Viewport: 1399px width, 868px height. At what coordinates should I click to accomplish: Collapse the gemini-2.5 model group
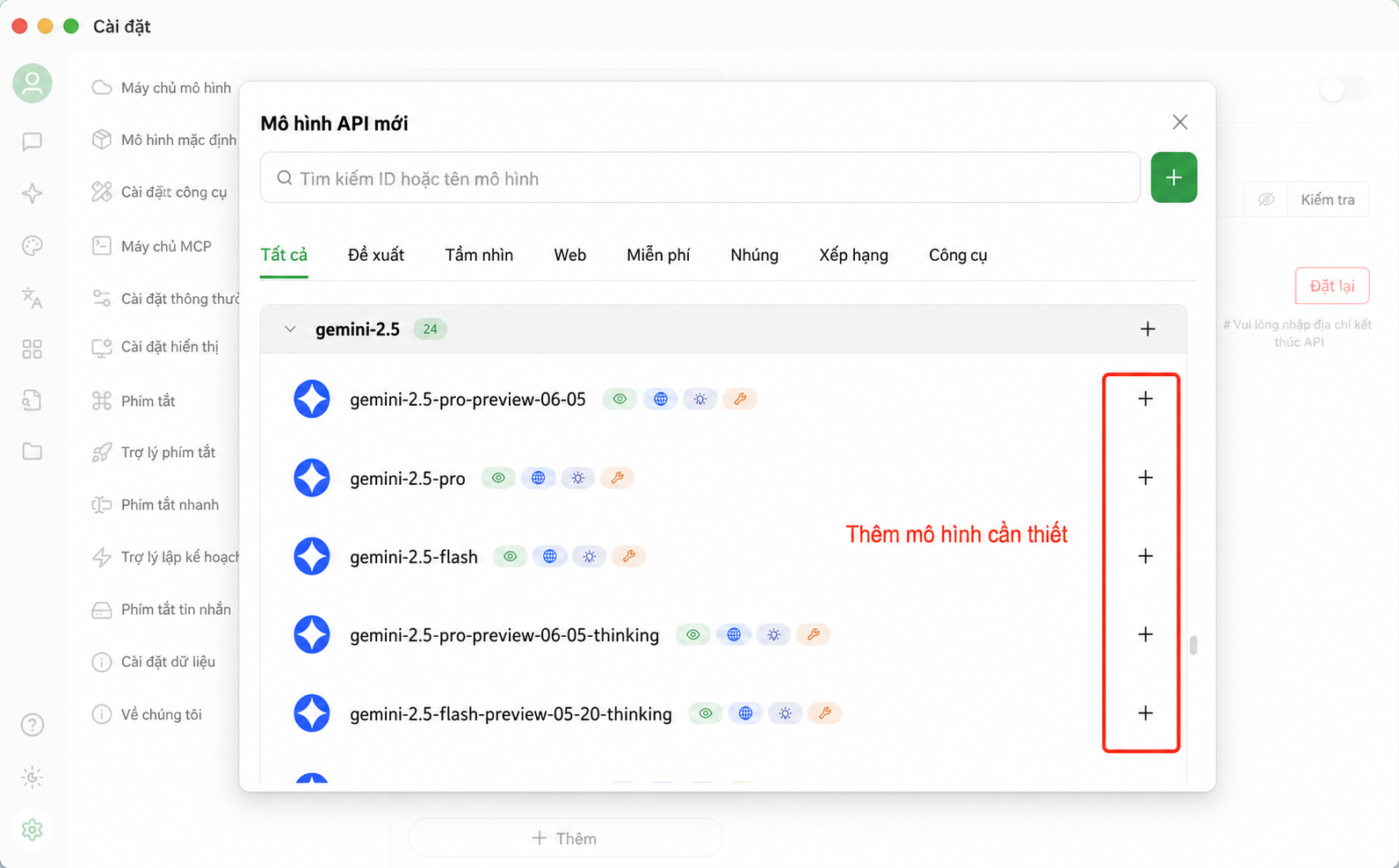(x=290, y=329)
